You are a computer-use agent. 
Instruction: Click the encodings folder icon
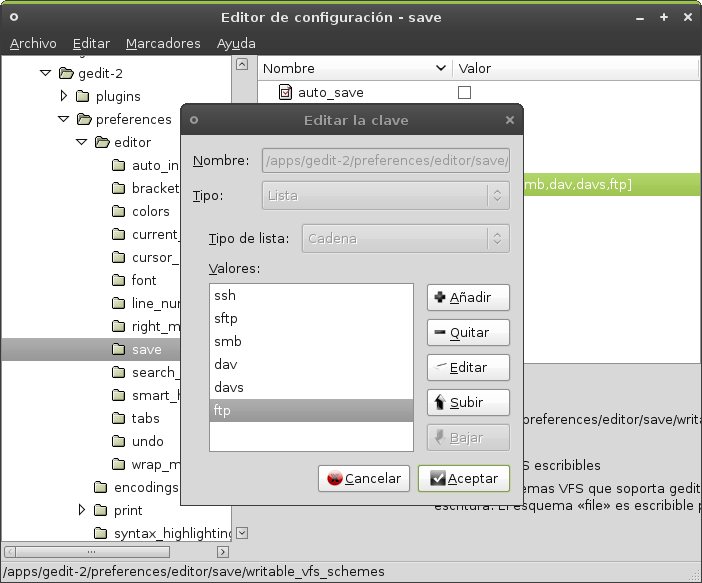100,487
